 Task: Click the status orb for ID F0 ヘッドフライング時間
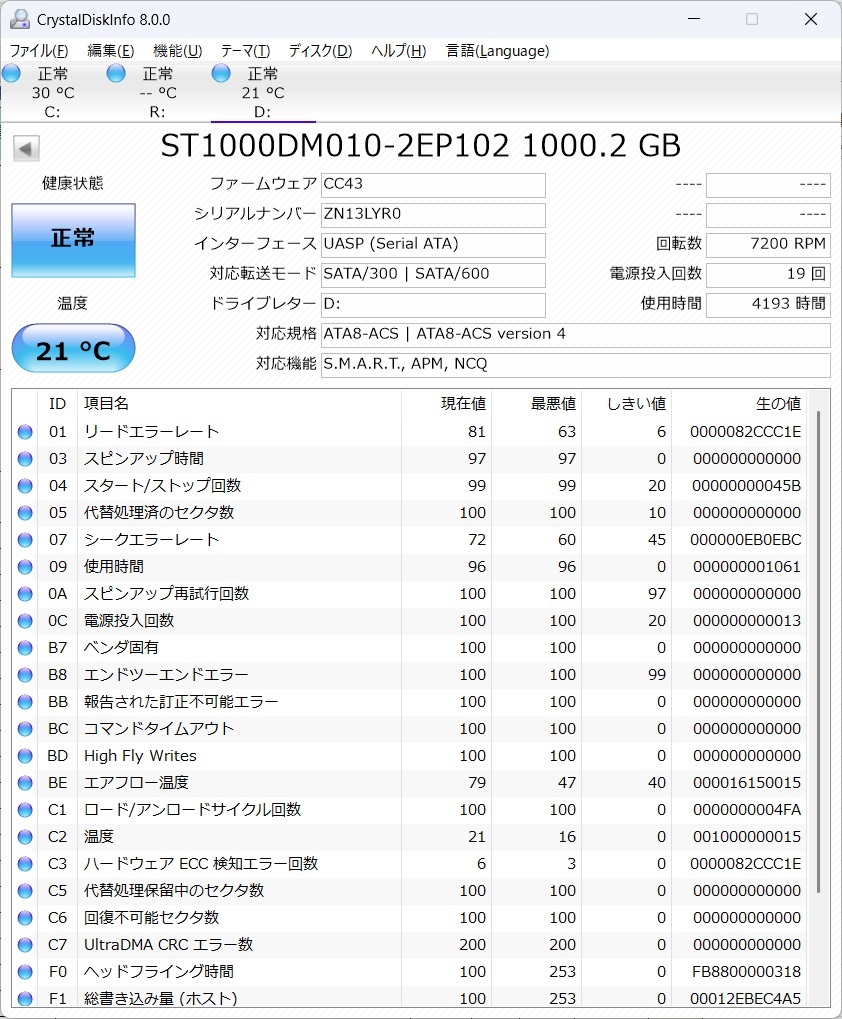point(25,972)
